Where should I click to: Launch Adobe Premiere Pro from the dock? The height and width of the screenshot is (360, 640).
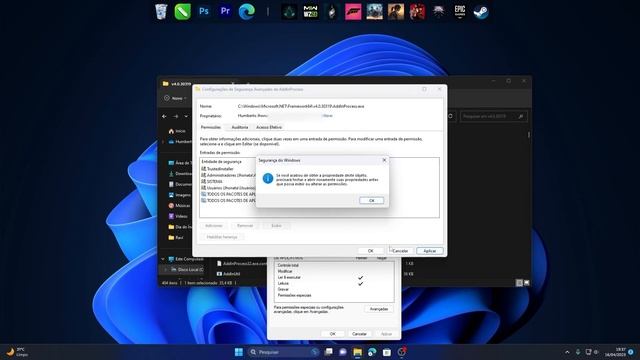coord(225,11)
